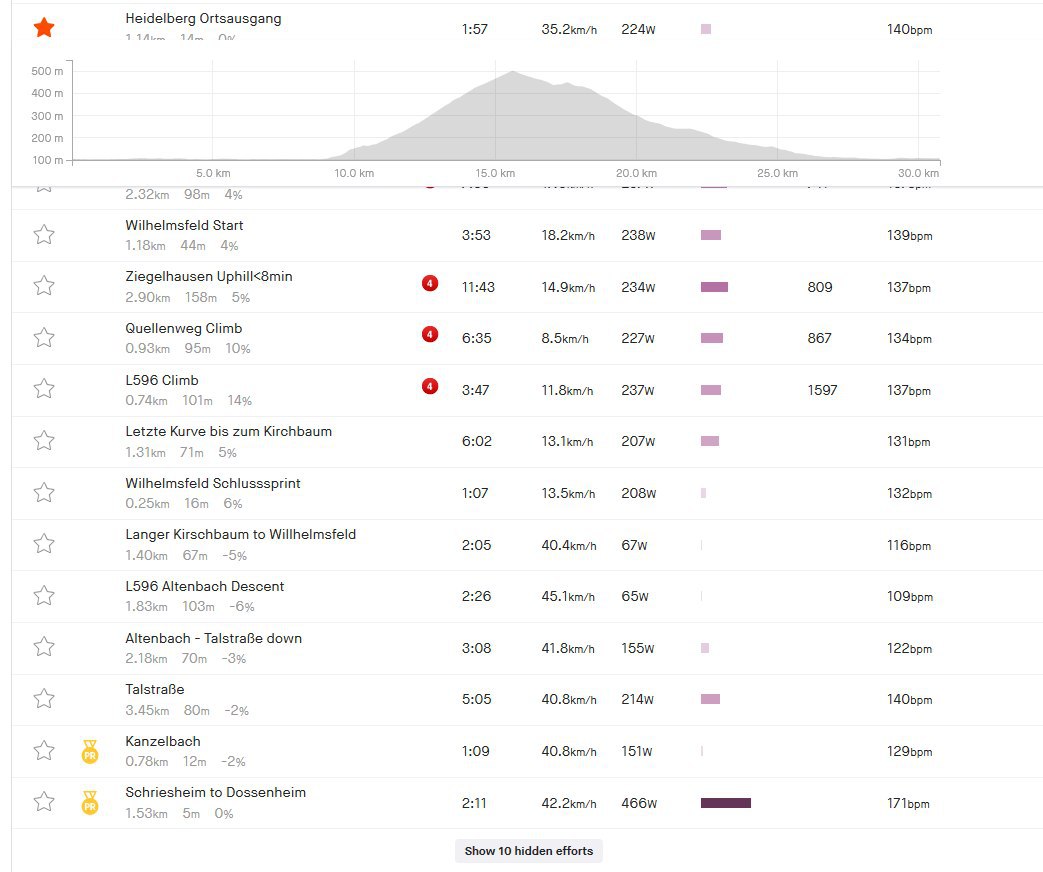This screenshot has height=872, width=1043.
Task: Open the L596 Climb segment
Action: point(162,380)
